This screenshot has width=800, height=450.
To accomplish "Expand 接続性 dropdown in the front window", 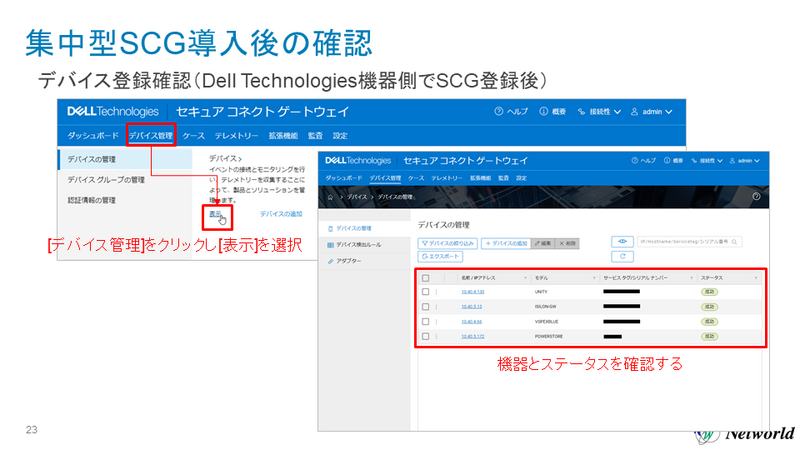I will pos(707,160).
